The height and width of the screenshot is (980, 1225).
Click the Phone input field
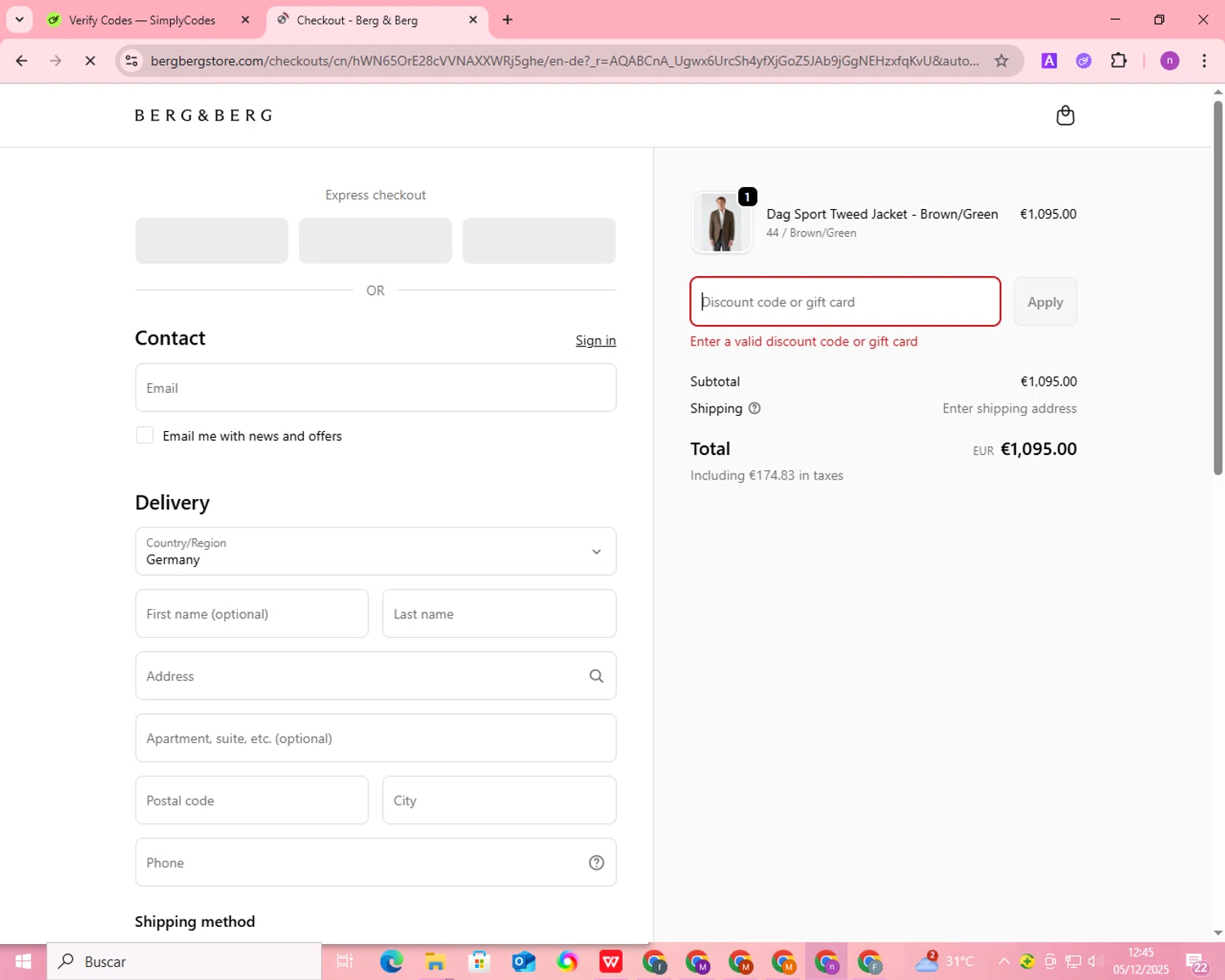point(376,862)
